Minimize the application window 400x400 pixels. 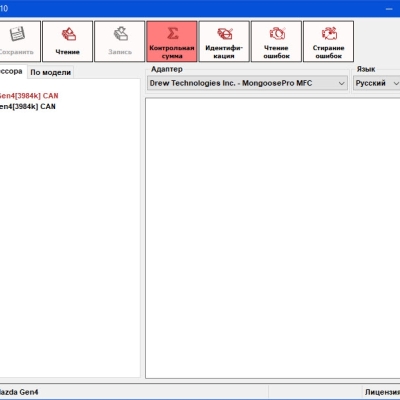coord(389,9)
